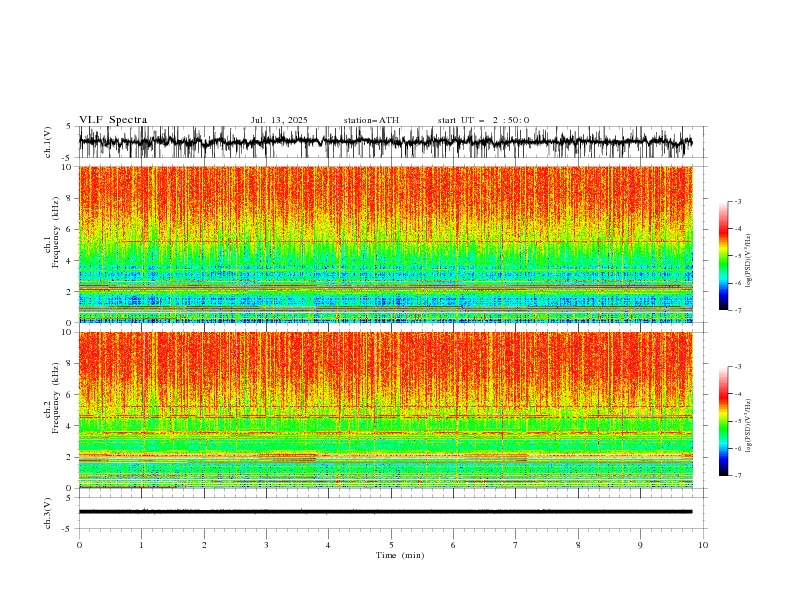Click the 'start UT = 2 :50: 0' text
This screenshot has width=792, height=612.
[x=483, y=120]
